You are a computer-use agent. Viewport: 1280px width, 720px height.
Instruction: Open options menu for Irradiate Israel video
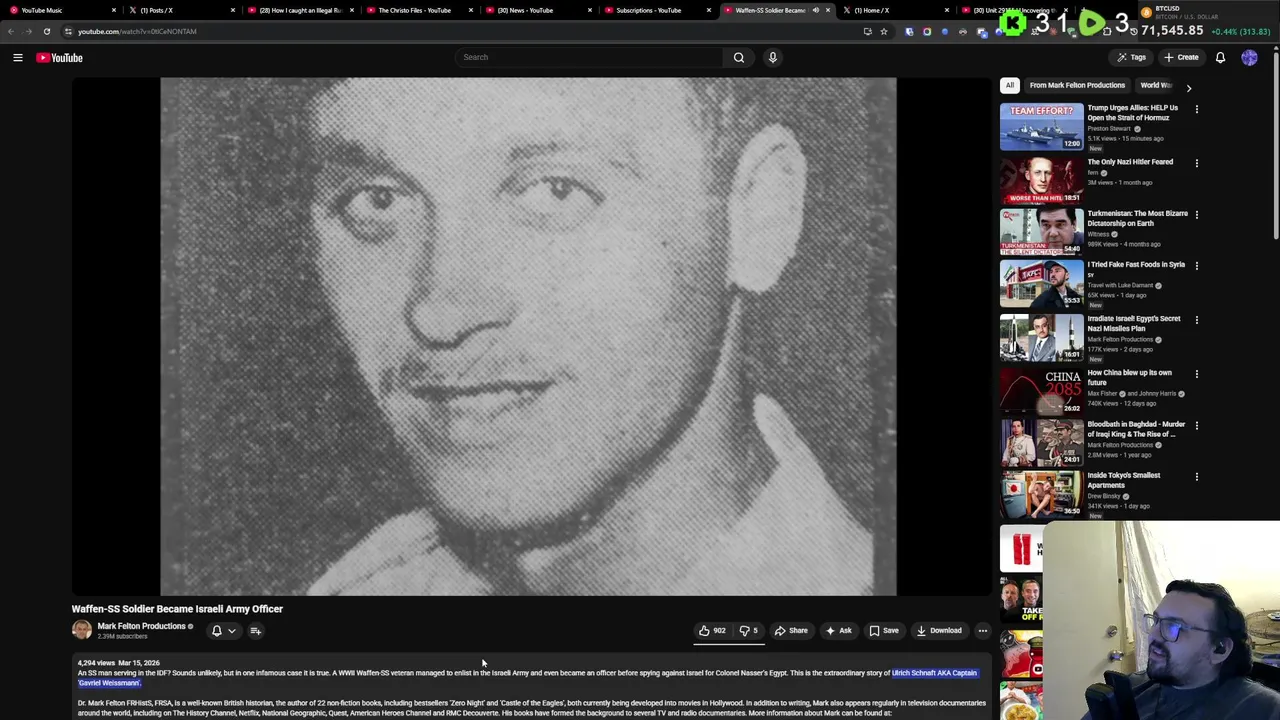pyautogui.click(x=1197, y=320)
